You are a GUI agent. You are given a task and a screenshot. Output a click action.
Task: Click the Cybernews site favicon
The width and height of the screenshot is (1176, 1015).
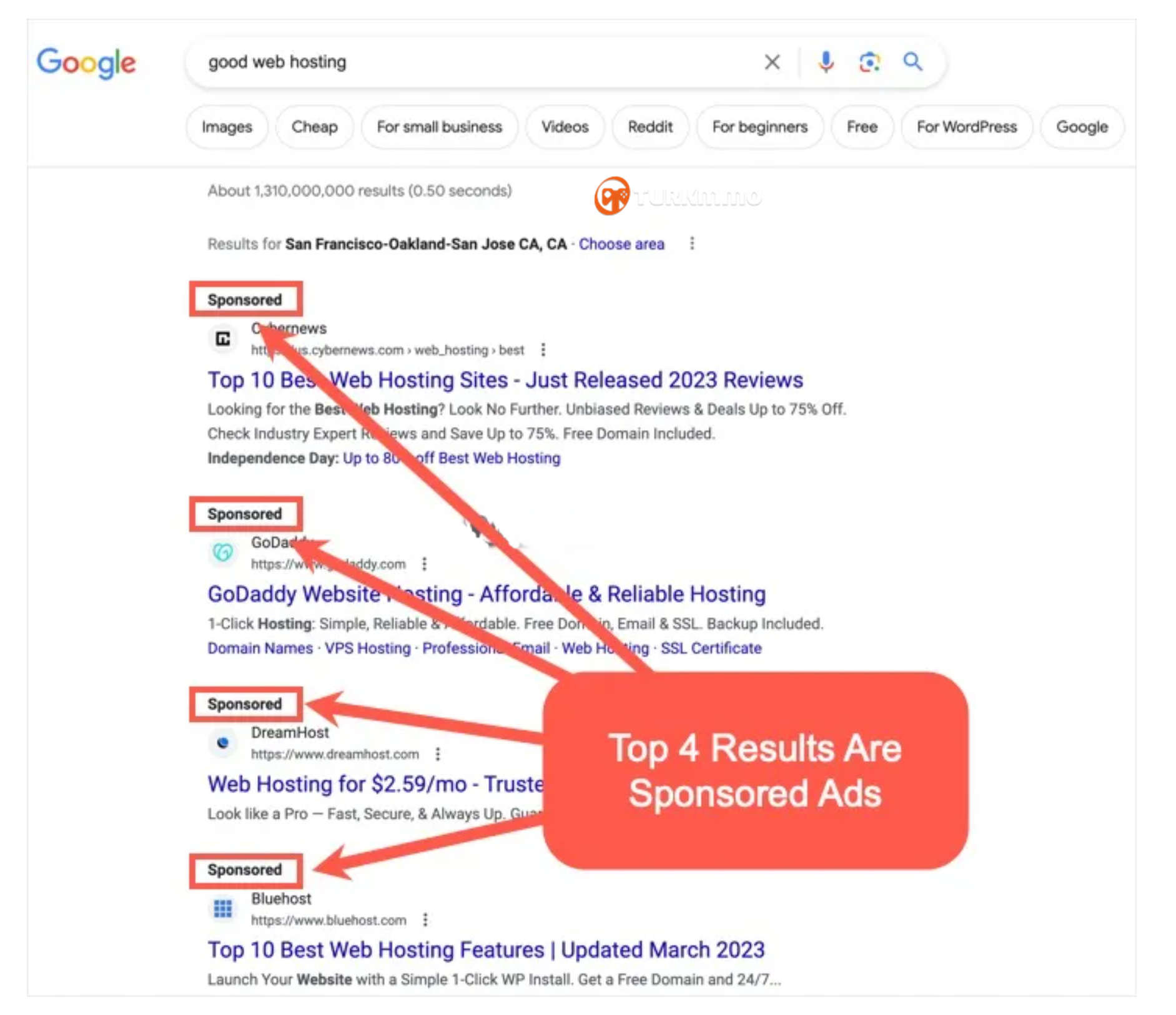pyautogui.click(x=223, y=339)
